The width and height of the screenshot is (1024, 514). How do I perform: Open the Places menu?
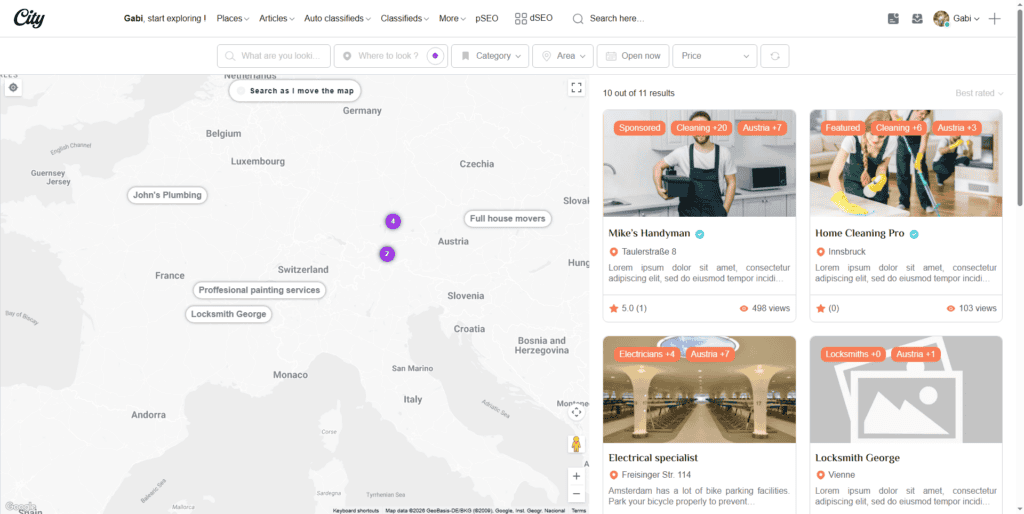pos(234,18)
